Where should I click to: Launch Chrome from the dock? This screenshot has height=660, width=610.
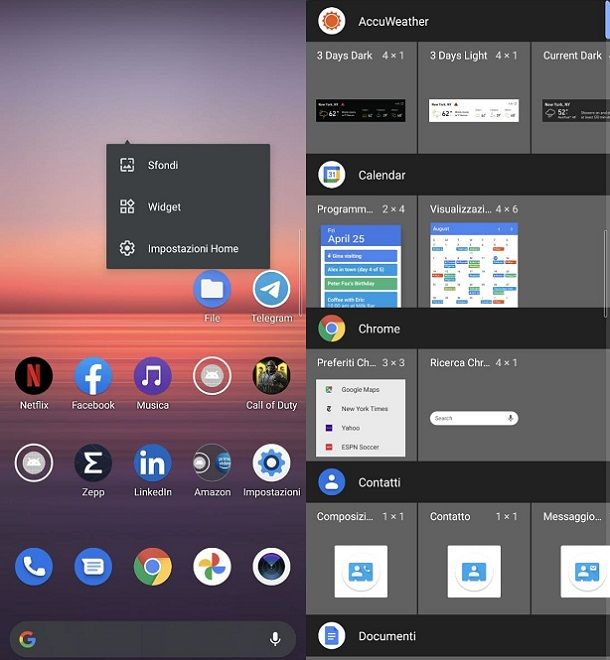(152, 567)
